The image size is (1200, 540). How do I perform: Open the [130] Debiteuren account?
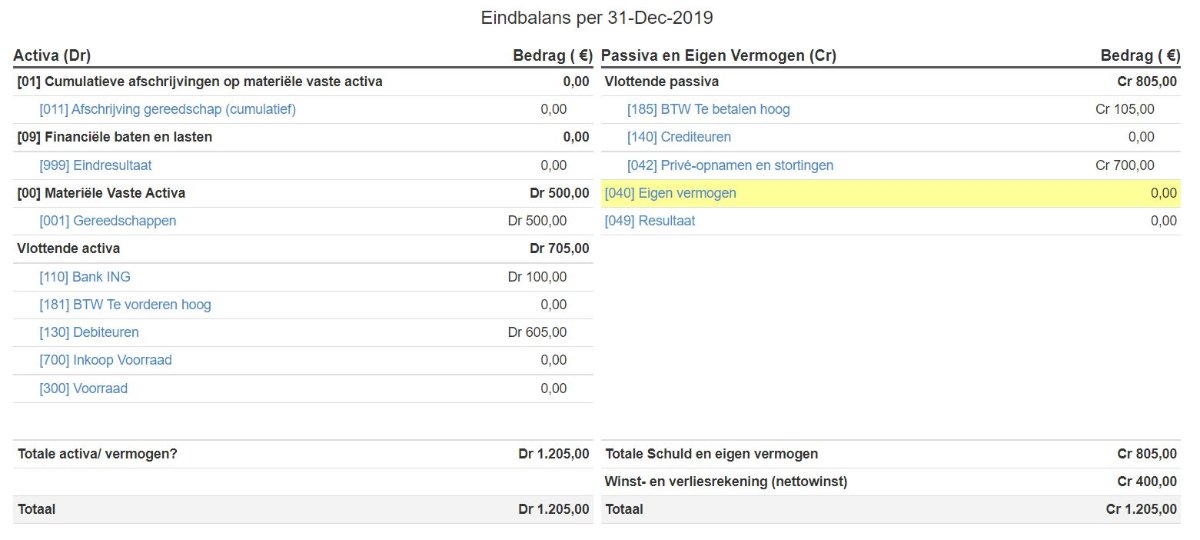89,333
